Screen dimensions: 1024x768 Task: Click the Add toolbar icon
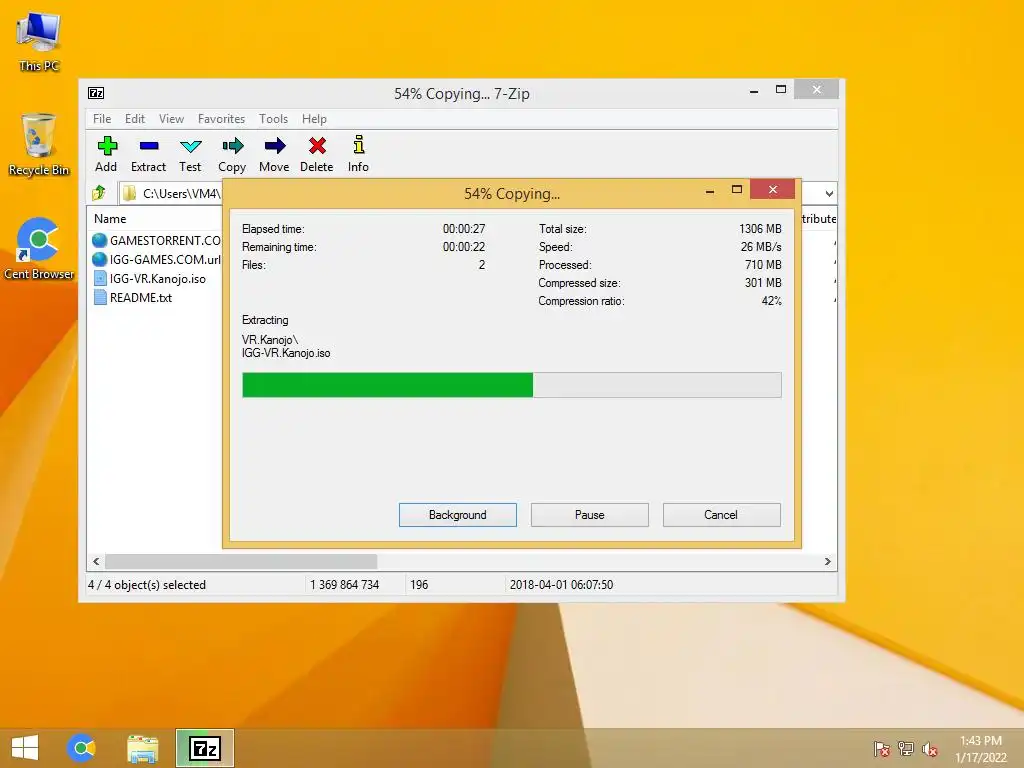pos(106,146)
